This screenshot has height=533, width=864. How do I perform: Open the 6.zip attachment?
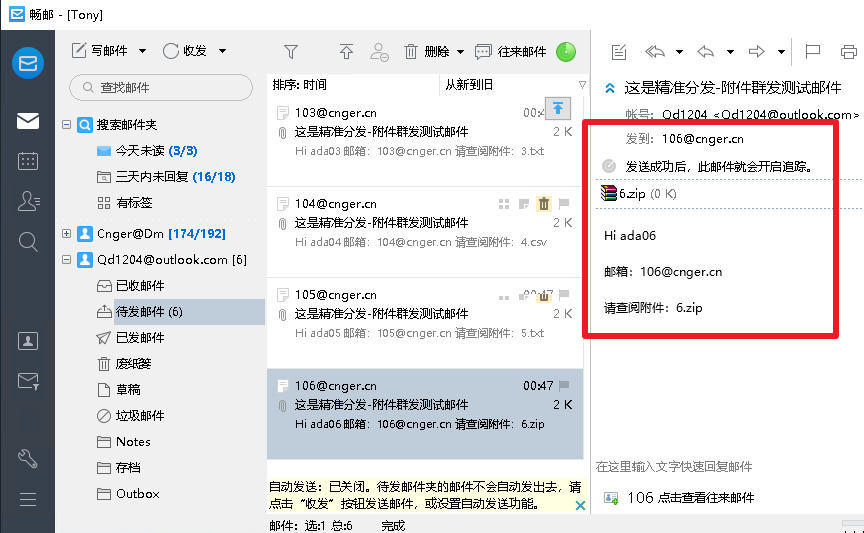[x=638, y=193]
